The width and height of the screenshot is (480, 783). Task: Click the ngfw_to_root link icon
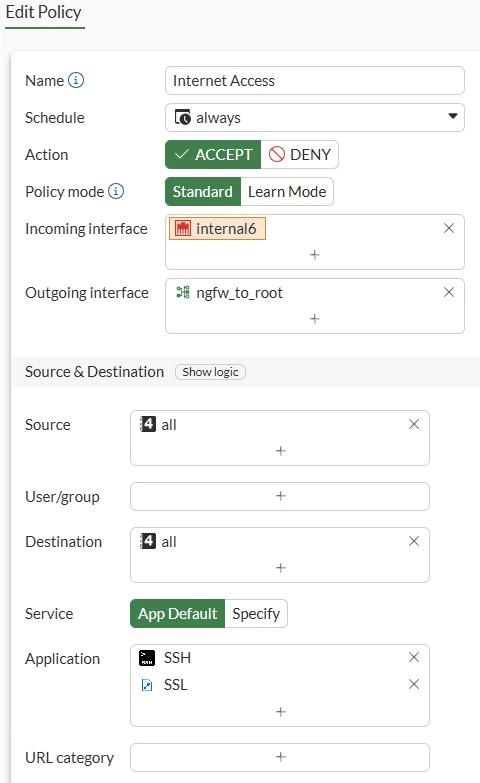(183, 292)
